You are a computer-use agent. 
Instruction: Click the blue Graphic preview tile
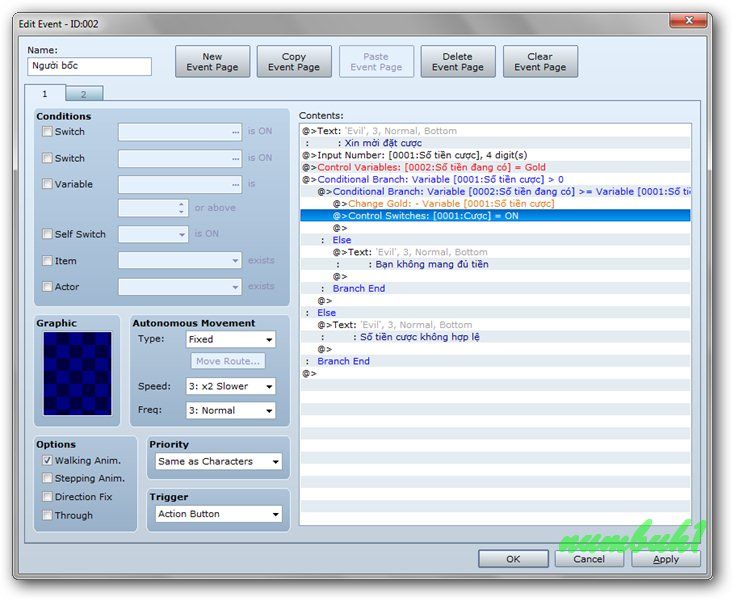click(78, 374)
